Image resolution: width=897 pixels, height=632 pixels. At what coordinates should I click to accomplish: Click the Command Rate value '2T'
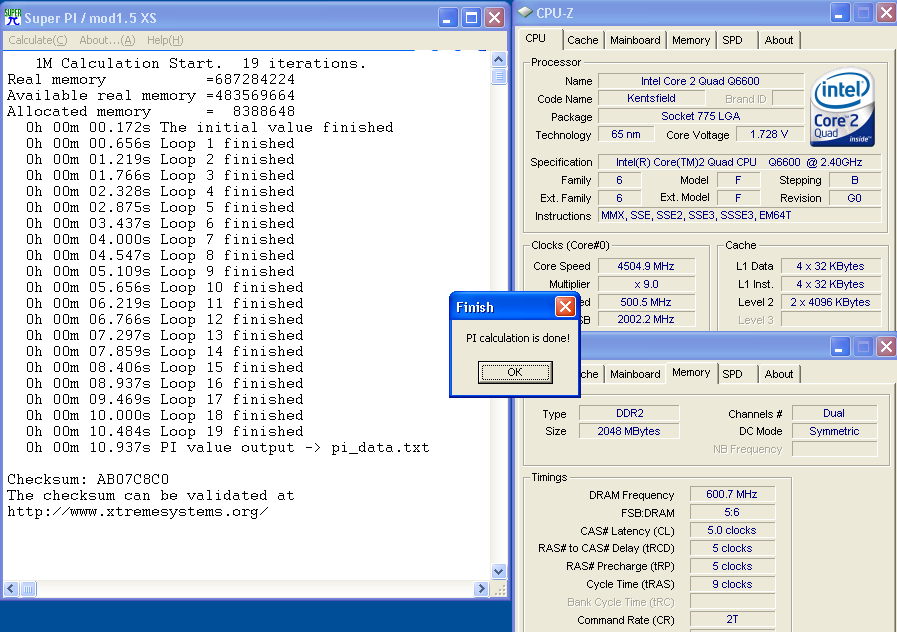pos(732,619)
